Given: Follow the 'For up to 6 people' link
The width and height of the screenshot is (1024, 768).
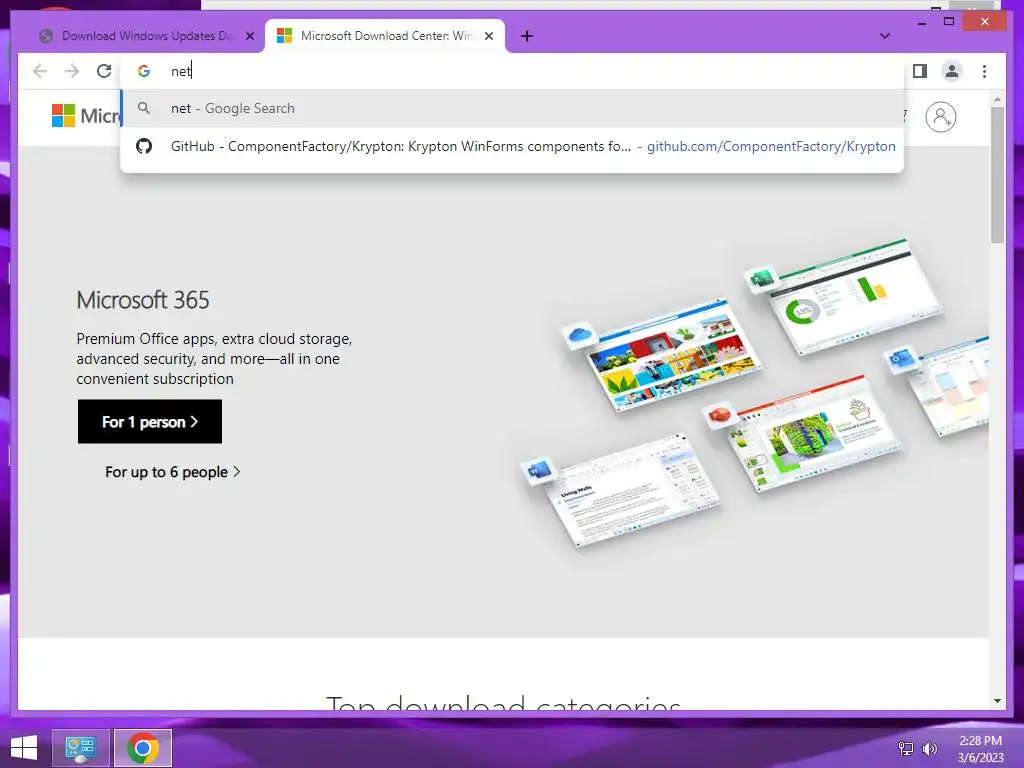Looking at the screenshot, I should [172, 472].
